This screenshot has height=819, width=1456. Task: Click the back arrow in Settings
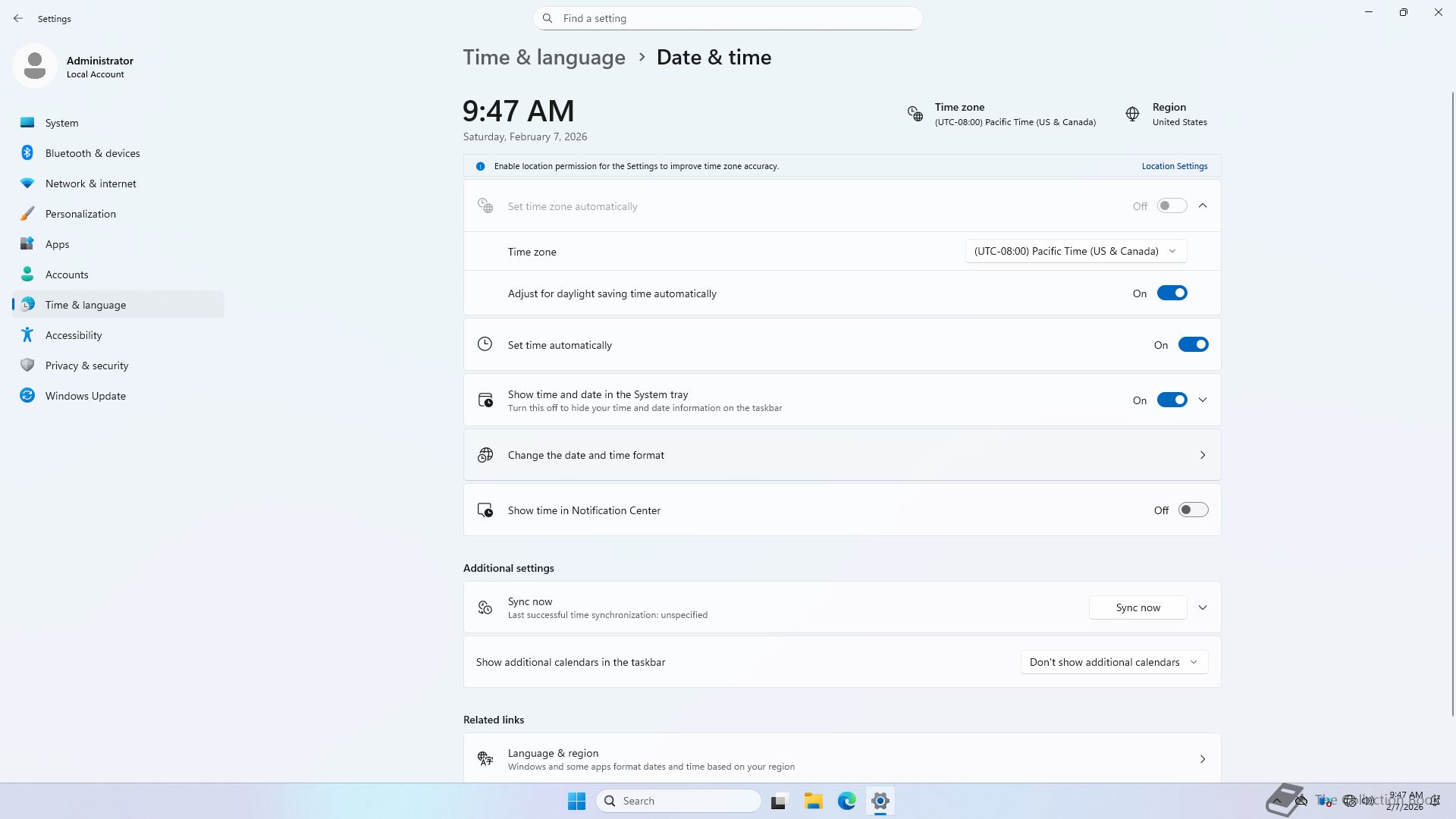18,18
